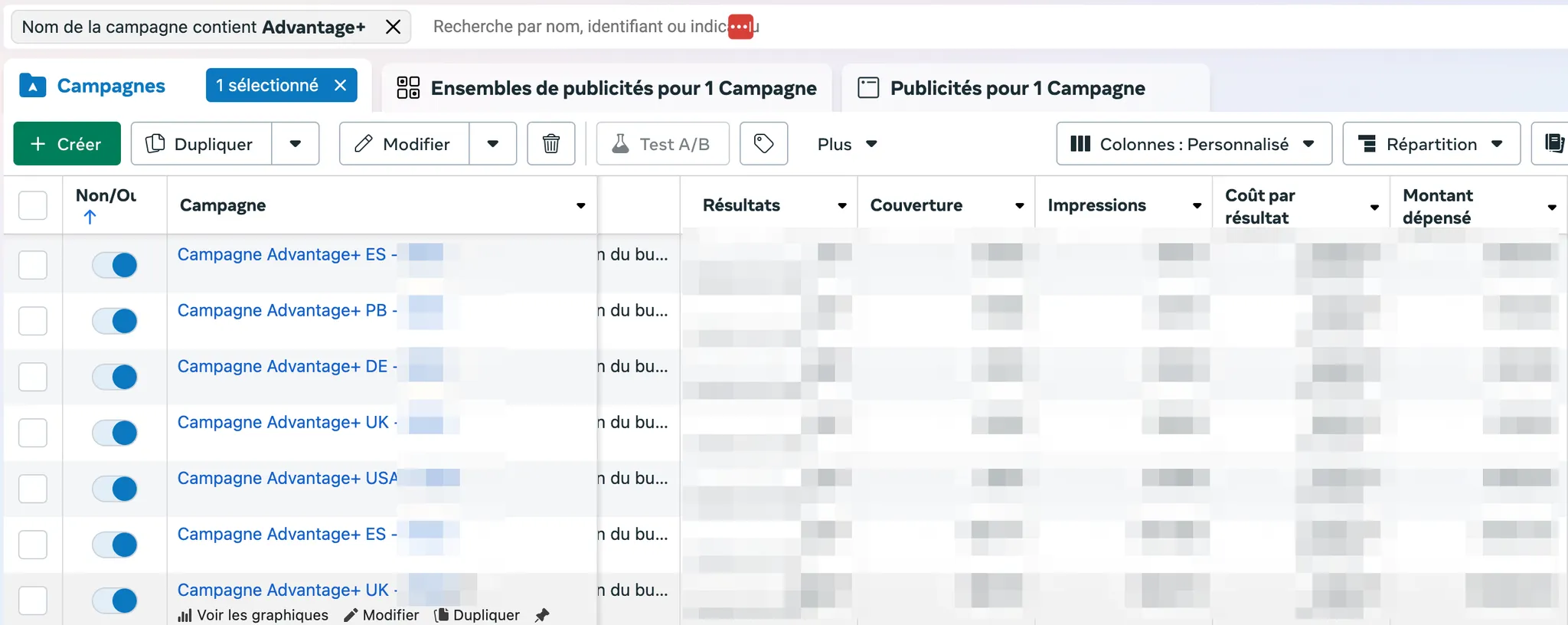Click the red ellipsis badge in search bar
This screenshot has height=625, width=1568.
(740, 27)
